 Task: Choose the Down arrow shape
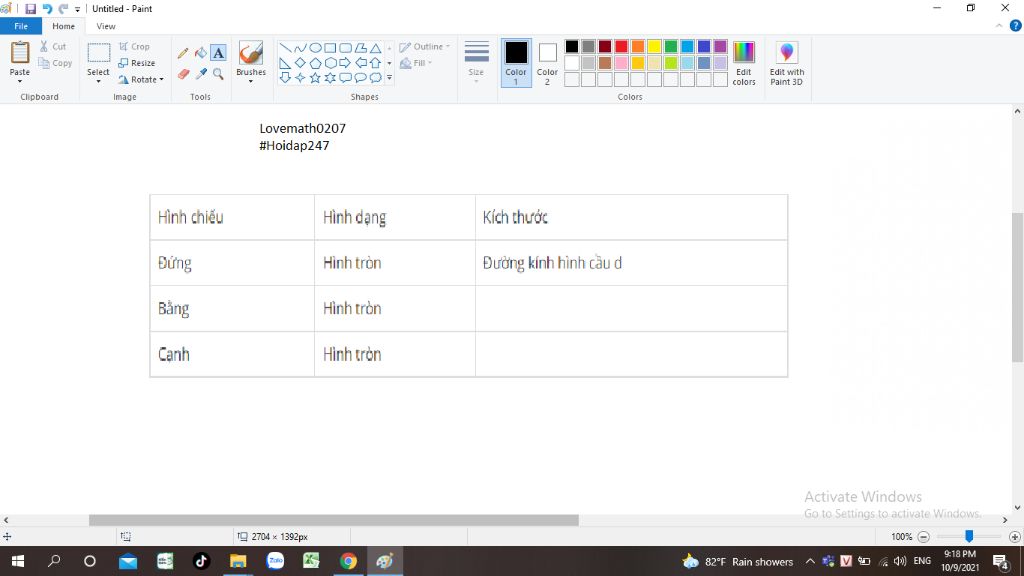[x=285, y=78]
